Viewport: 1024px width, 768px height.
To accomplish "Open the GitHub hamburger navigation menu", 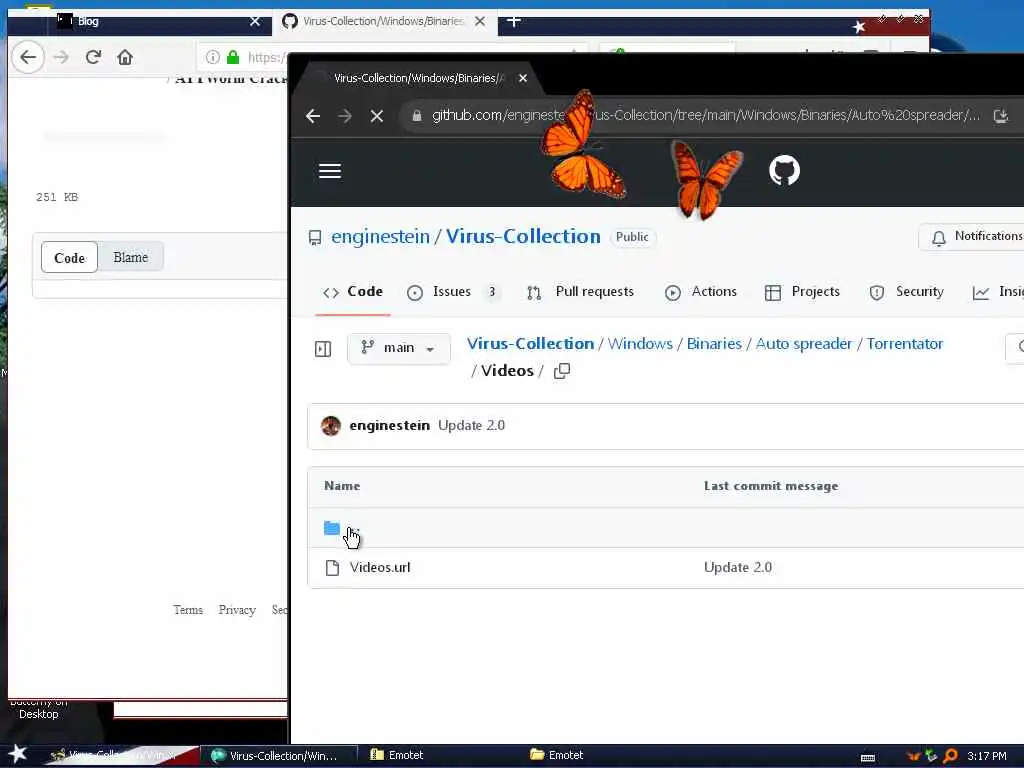I will click(330, 171).
